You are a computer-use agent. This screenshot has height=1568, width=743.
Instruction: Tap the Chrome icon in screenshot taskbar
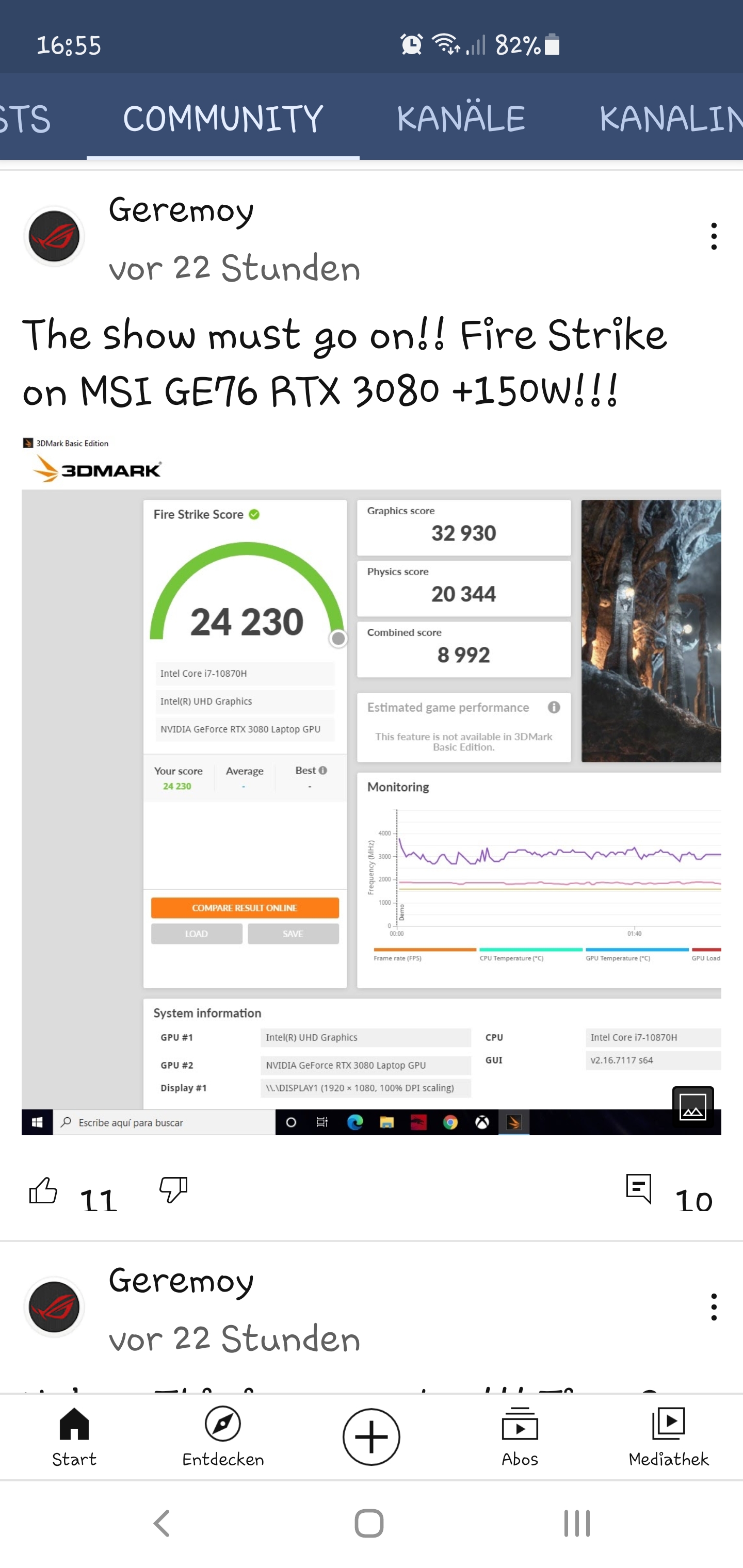point(450,1122)
